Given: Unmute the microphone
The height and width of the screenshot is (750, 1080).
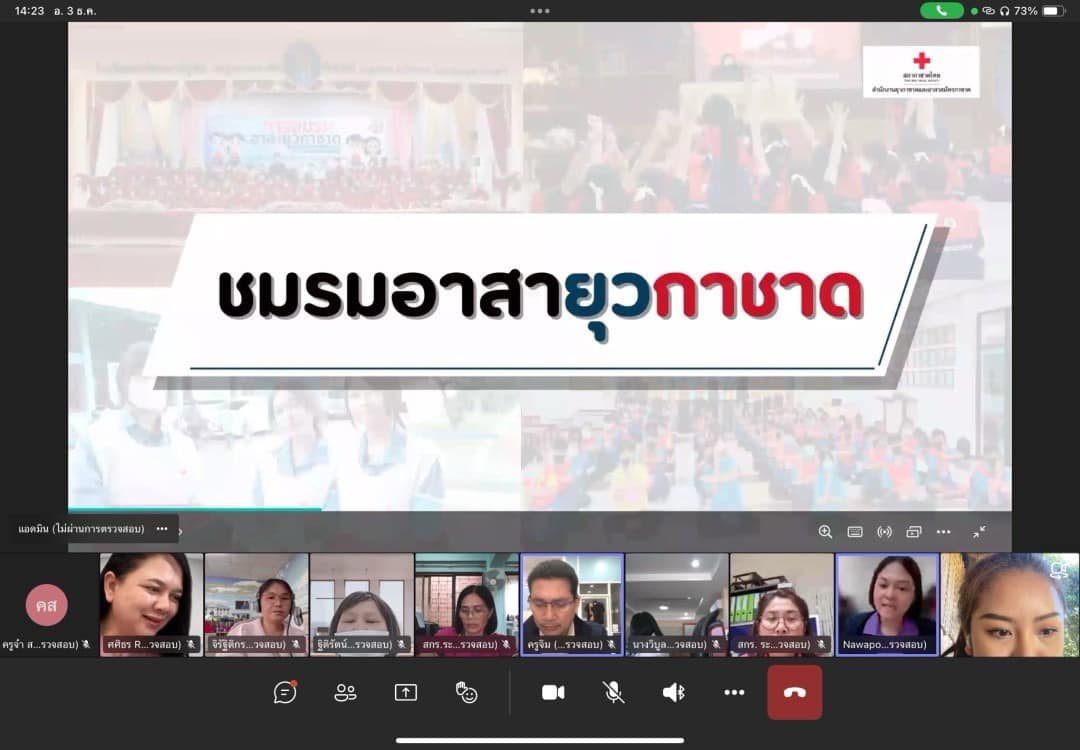Looking at the screenshot, I should tap(614, 692).
